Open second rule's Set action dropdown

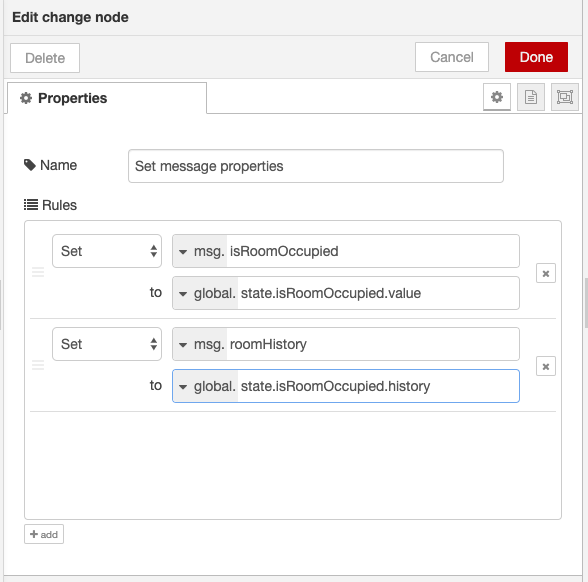tap(107, 344)
